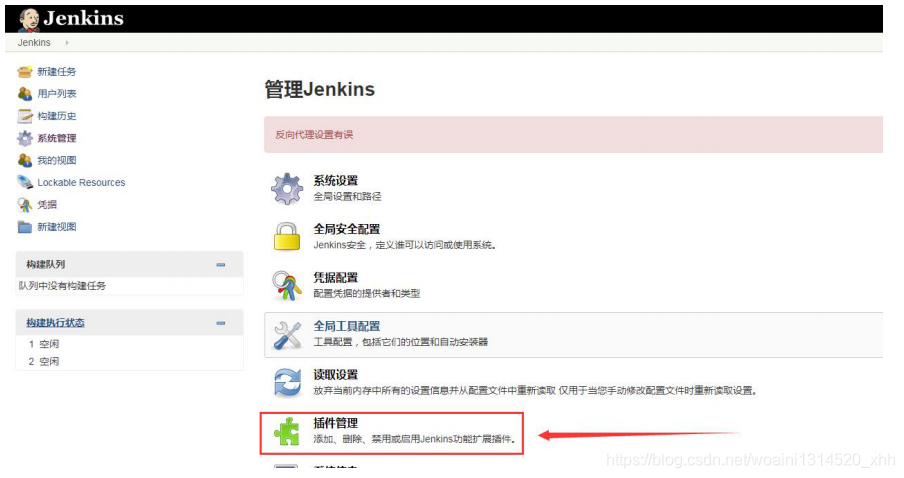The width and height of the screenshot is (904, 478).
Task: Open the 全局工具配置 link
Action: tap(346, 326)
